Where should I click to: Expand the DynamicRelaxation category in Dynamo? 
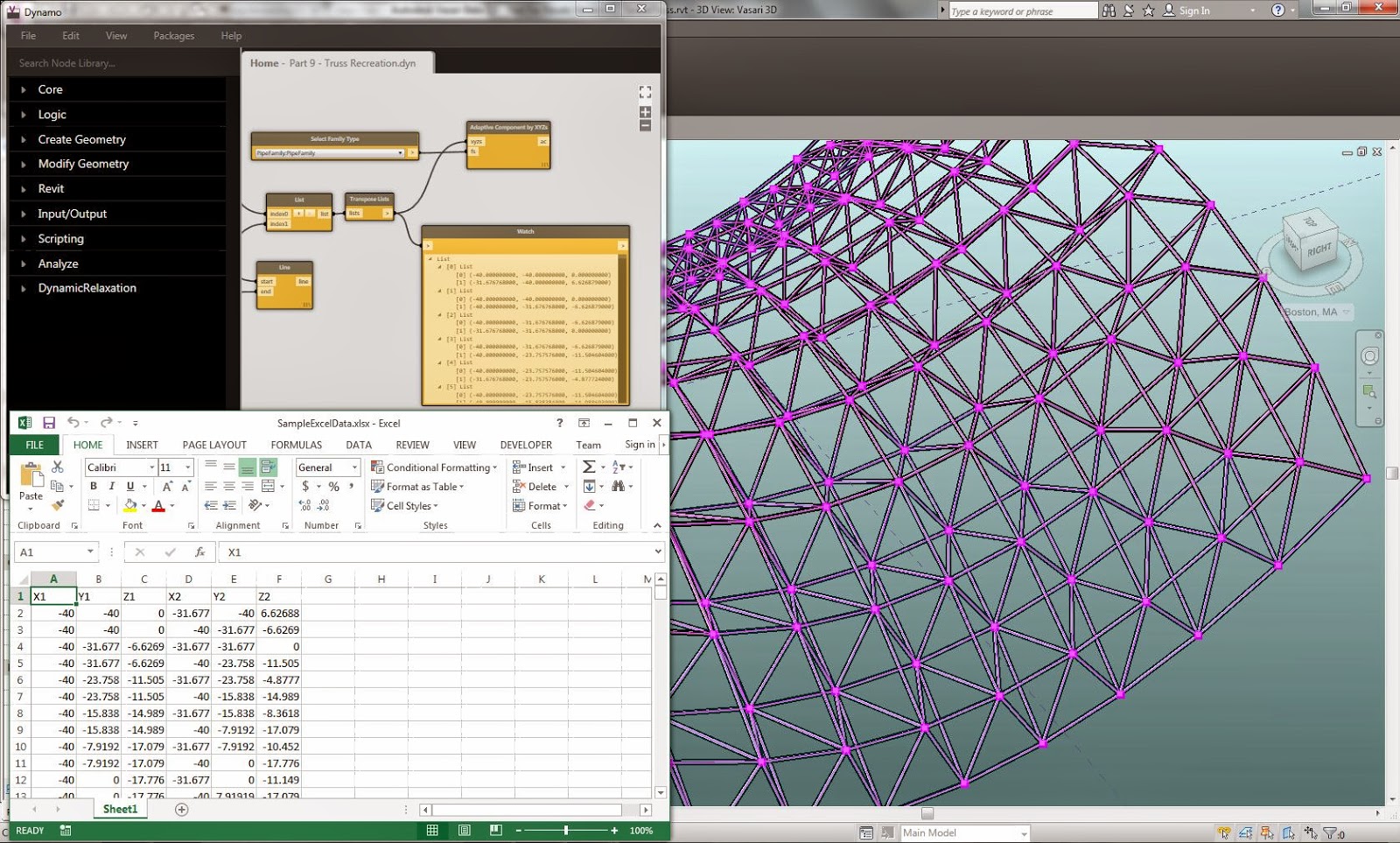pos(24,288)
